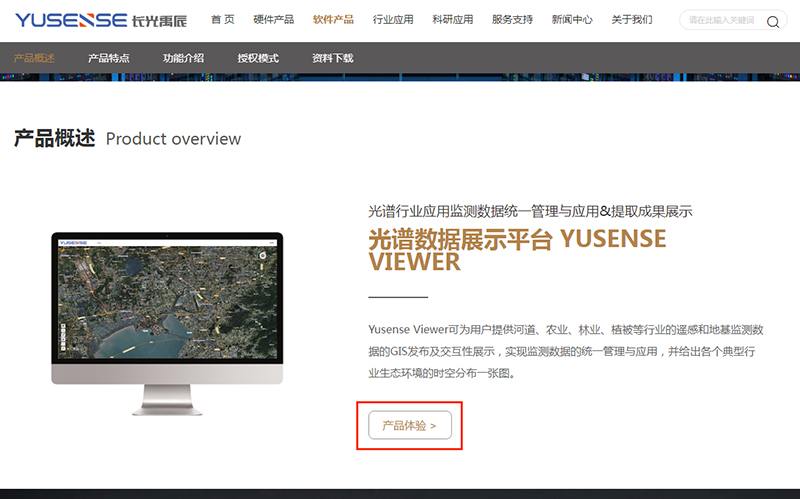Switch to the 功能介绍 tab
Image resolution: width=800 pixels, height=499 pixels.
(x=183, y=58)
